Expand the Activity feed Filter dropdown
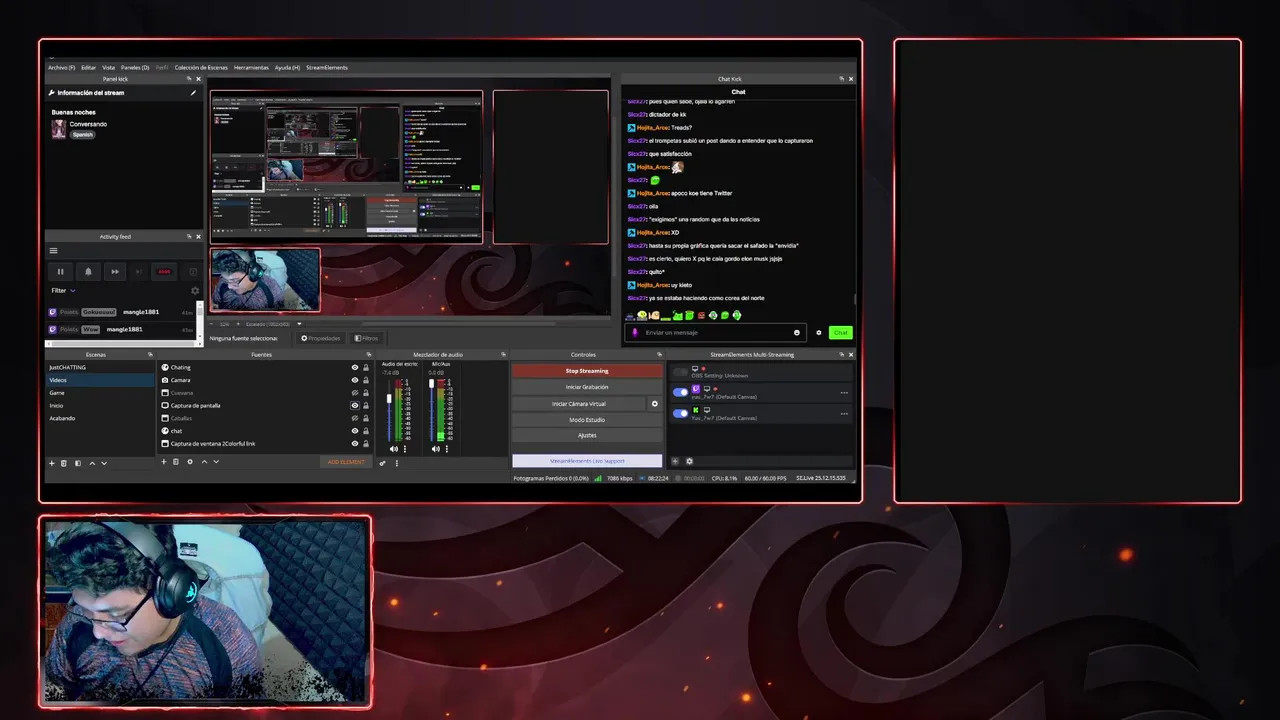 pyautogui.click(x=63, y=291)
